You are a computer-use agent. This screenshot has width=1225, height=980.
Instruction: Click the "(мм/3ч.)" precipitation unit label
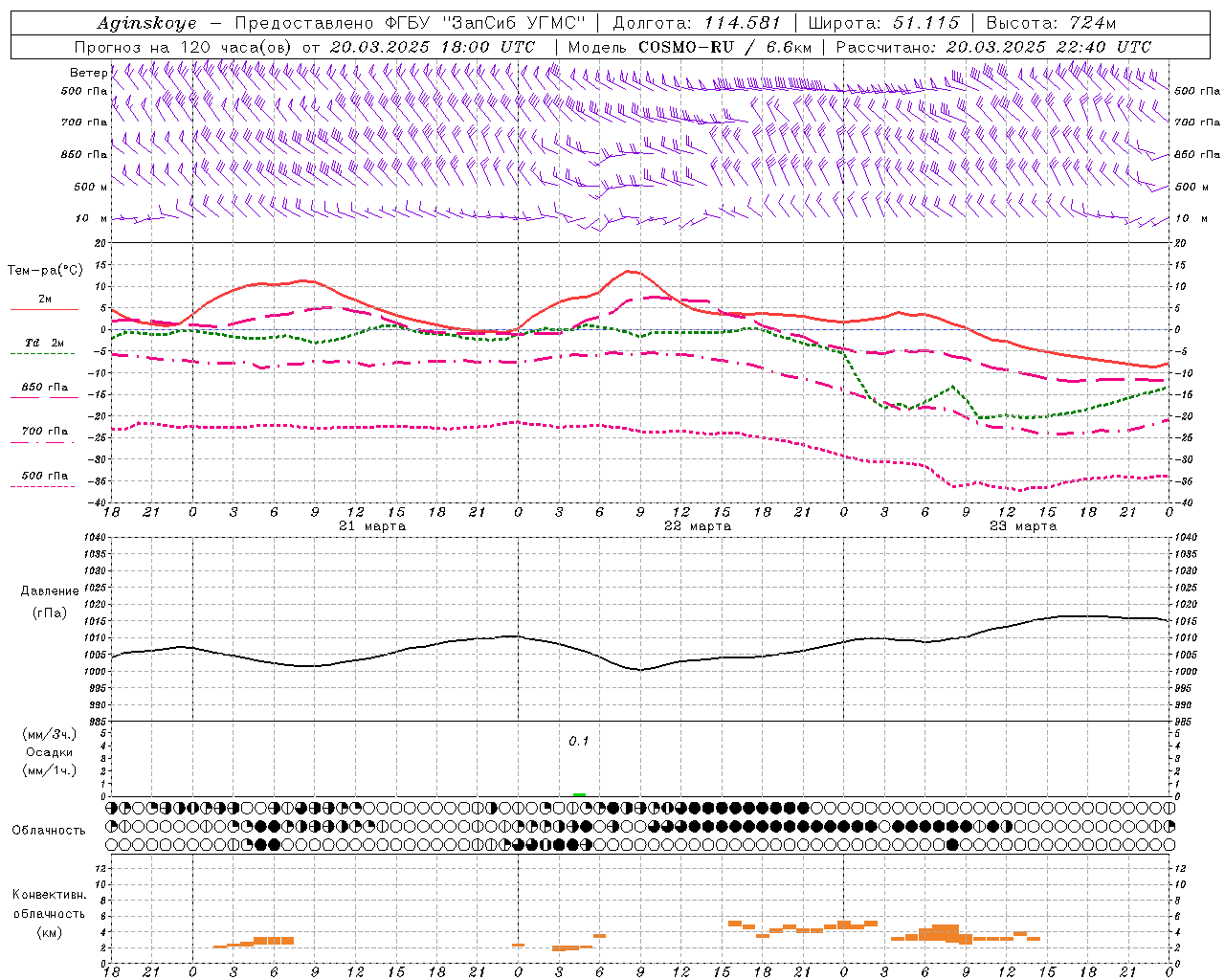[49, 734]
